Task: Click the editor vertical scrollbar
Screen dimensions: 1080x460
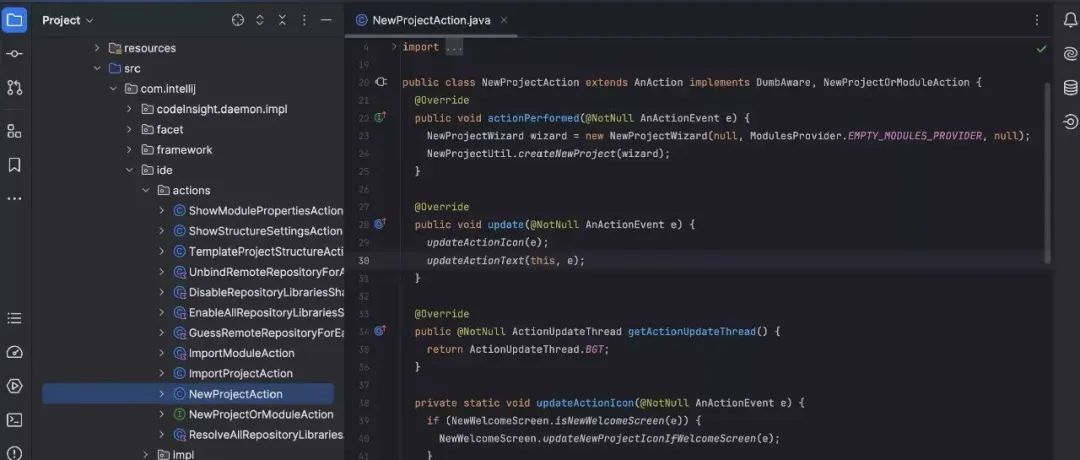Action: pyautogui.click(x=1048, y=172)
